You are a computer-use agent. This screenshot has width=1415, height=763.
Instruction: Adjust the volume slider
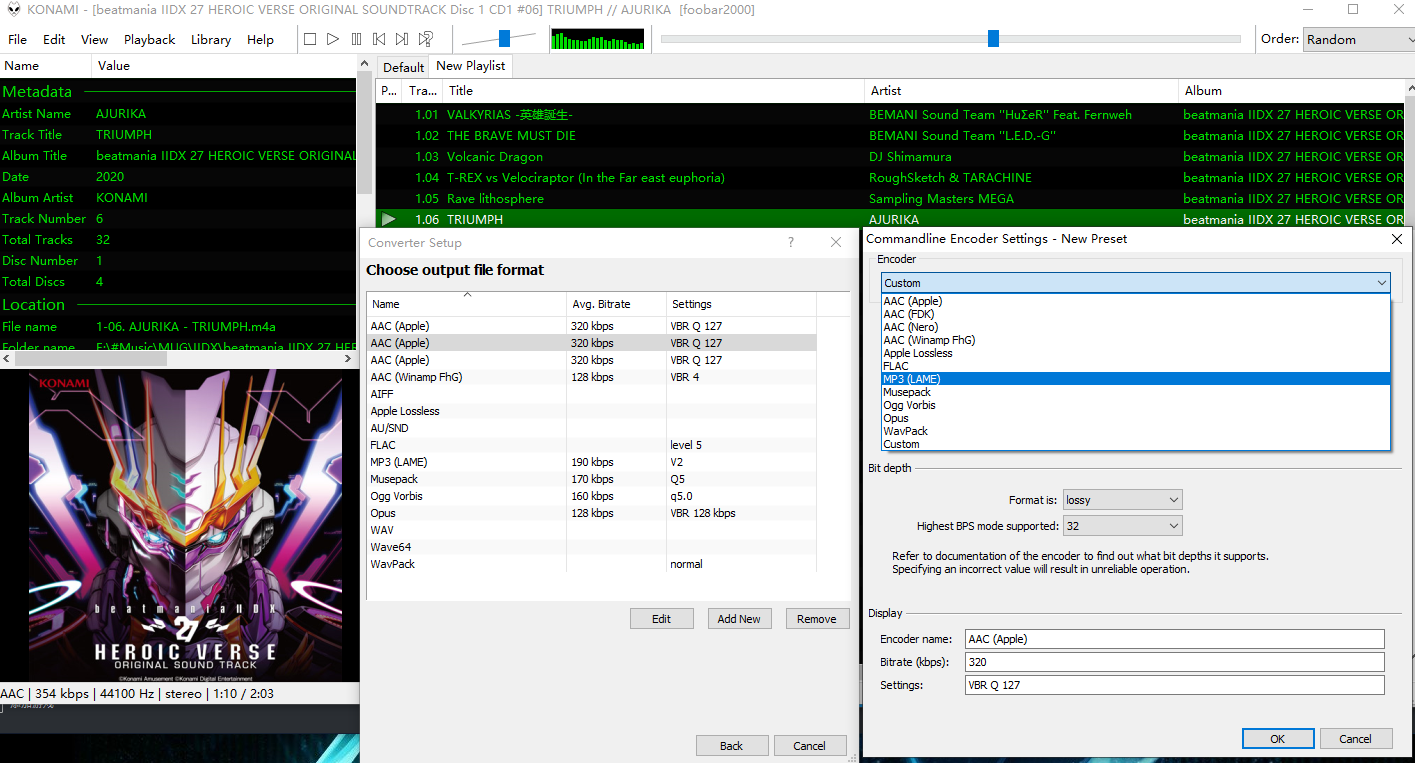coord(504,39)
